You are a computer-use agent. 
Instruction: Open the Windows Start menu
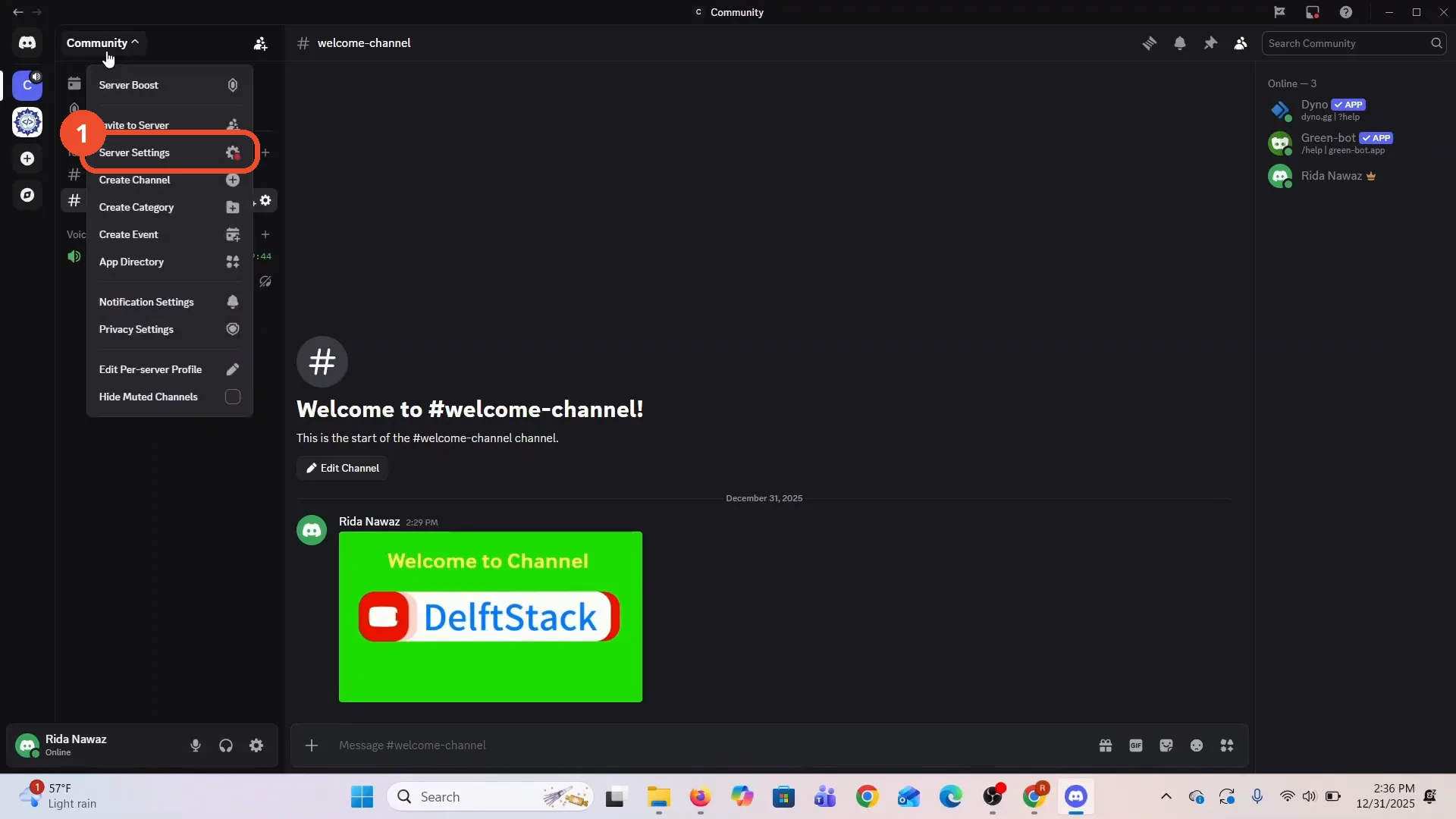[x=362, y=797]
